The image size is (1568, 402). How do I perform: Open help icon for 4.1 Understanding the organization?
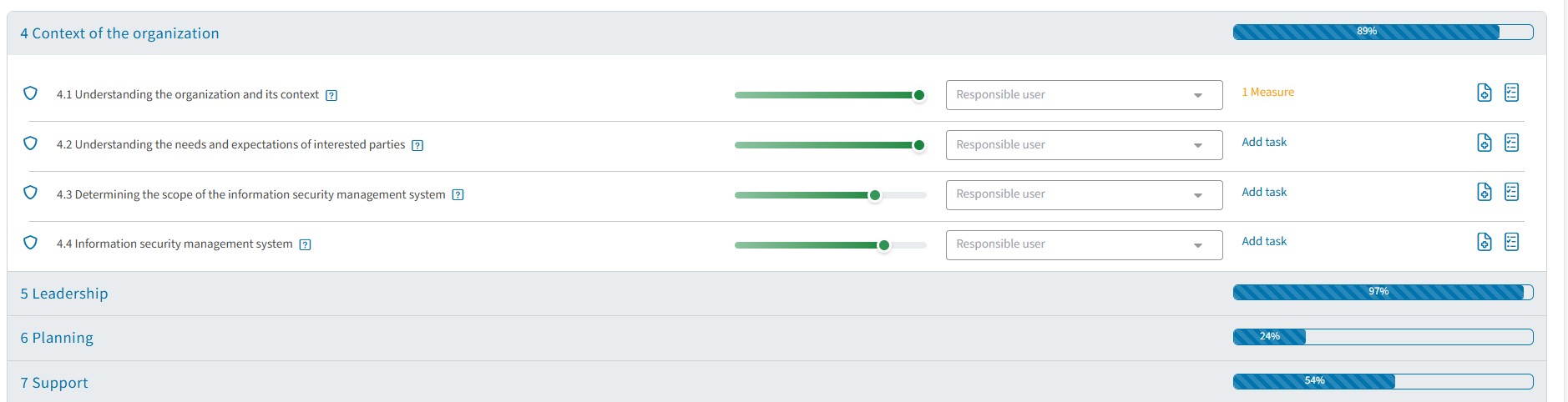[331, 95]
